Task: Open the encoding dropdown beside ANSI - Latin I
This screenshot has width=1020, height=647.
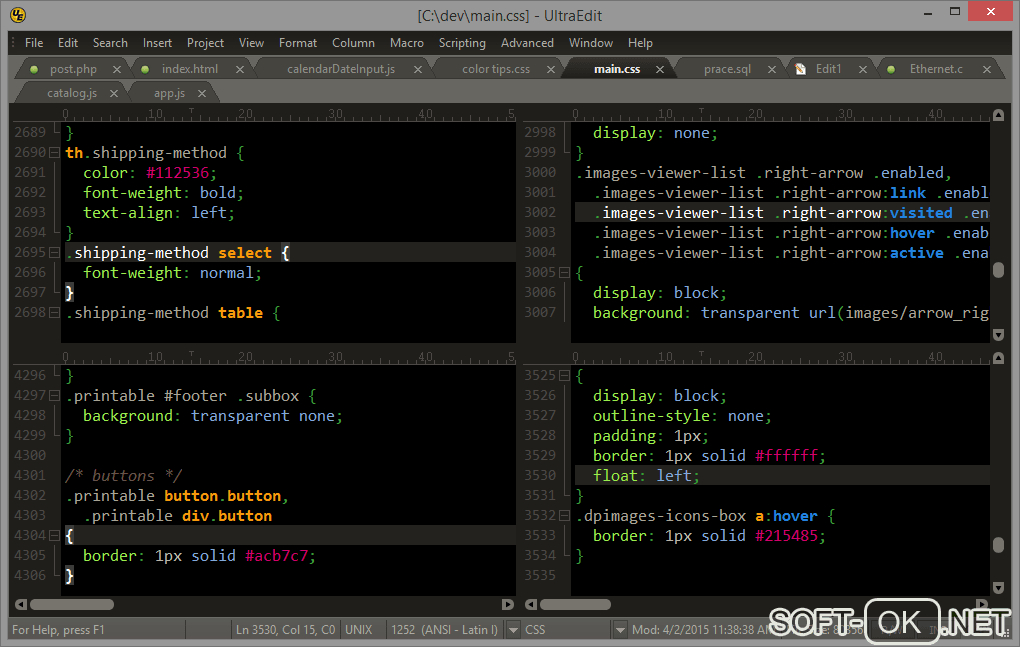Action: tap(513, 629)
